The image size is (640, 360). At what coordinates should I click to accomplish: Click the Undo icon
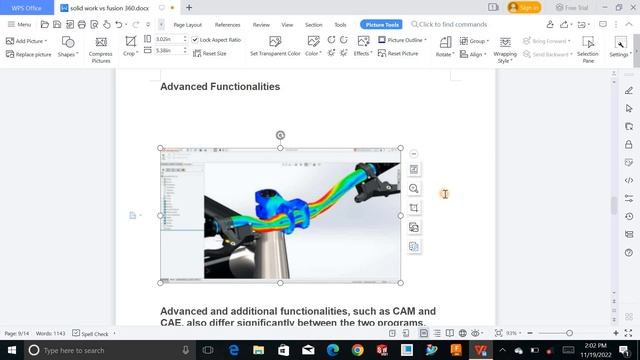(x=119, y=24)
